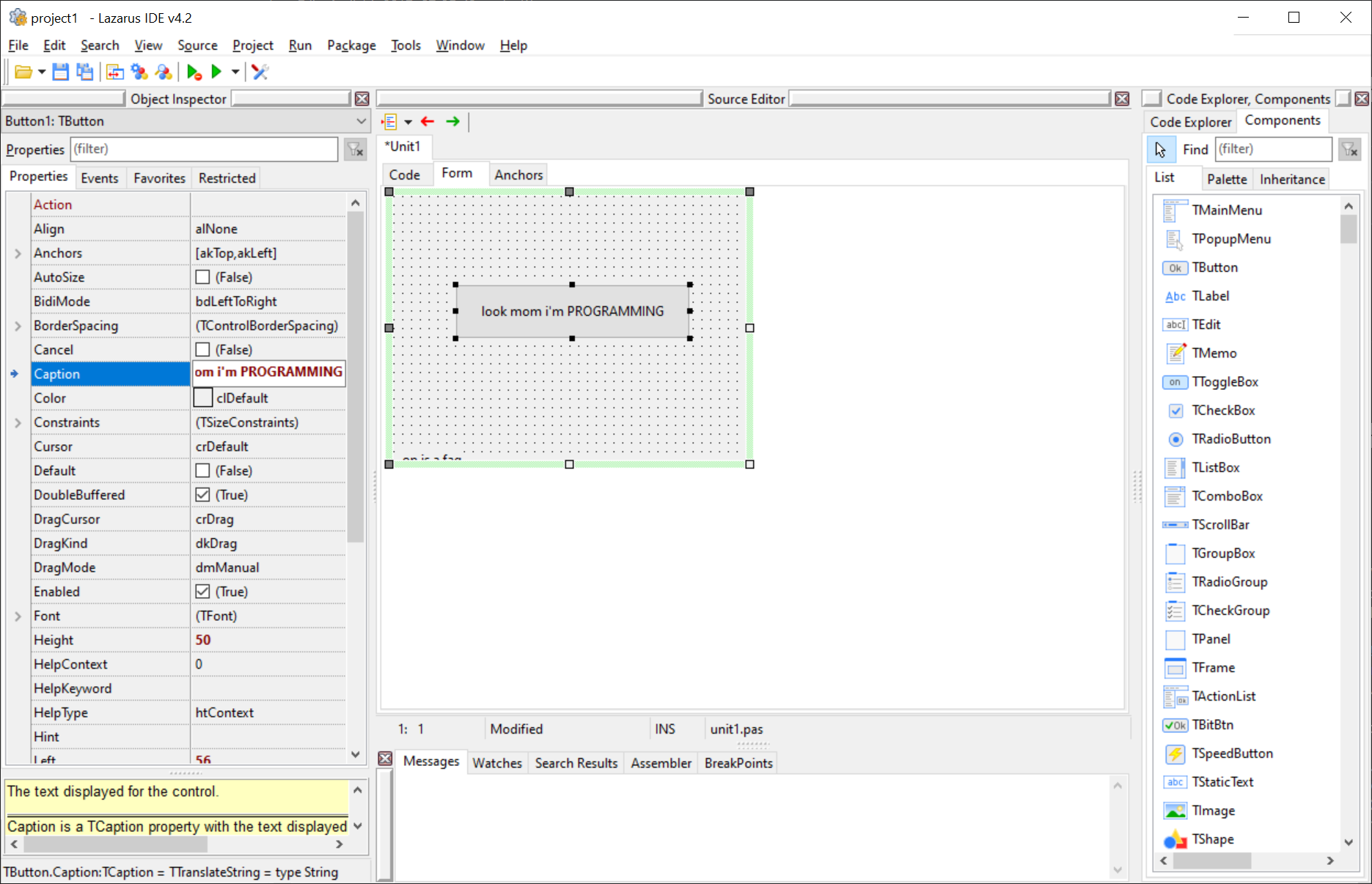
Task: Select the TRadioButton component
Action: 1231,439
